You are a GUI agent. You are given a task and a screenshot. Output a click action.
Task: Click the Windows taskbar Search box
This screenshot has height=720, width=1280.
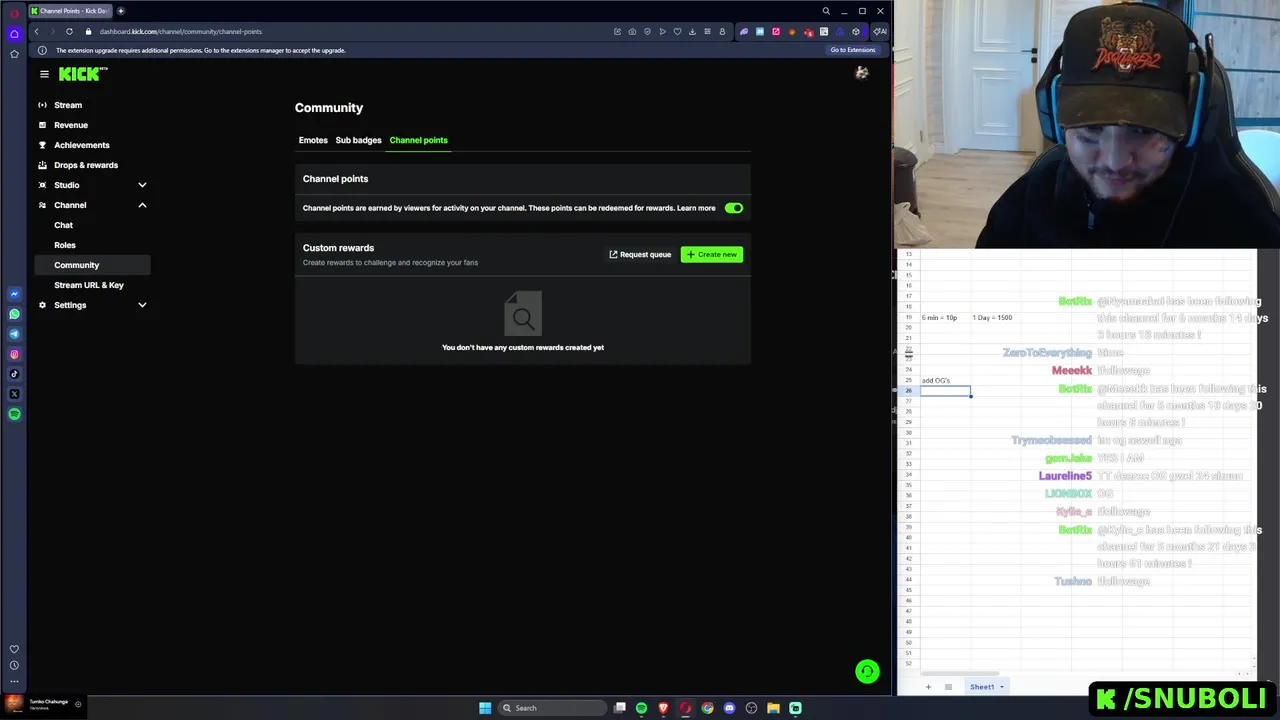tap(552, 708)
